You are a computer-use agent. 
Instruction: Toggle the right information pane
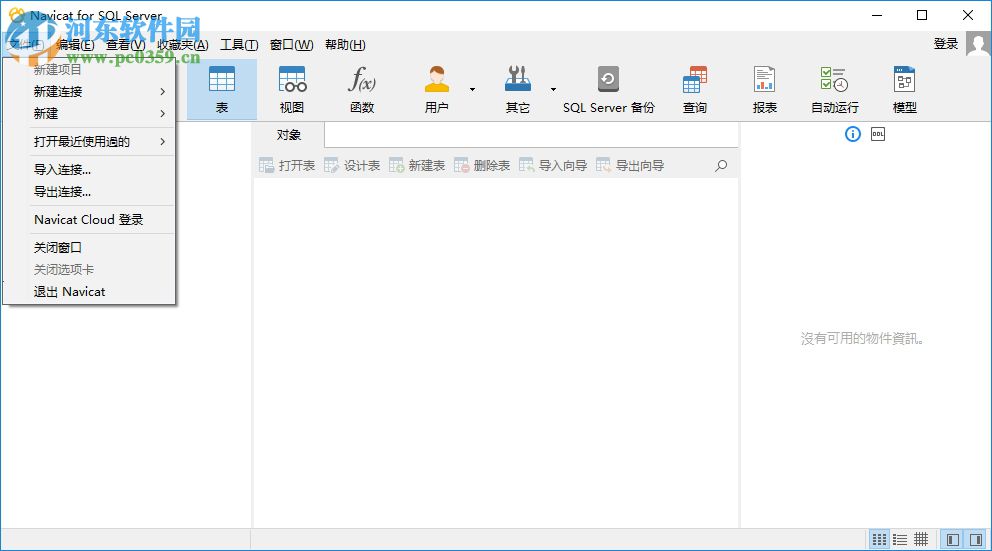point(976,539)
